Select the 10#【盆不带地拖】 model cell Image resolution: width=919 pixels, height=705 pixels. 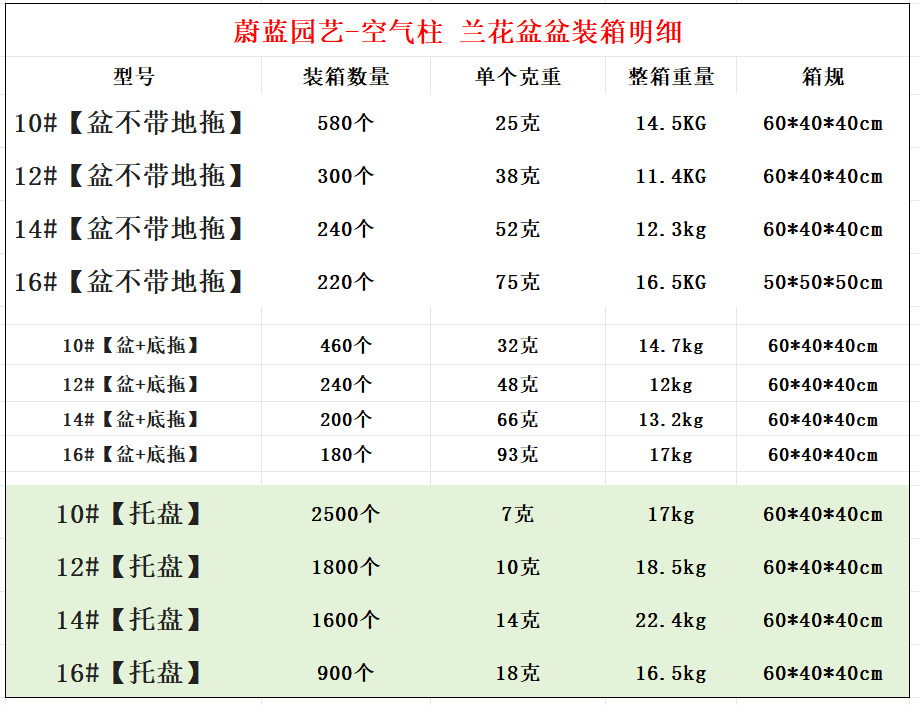click(128, 123)
